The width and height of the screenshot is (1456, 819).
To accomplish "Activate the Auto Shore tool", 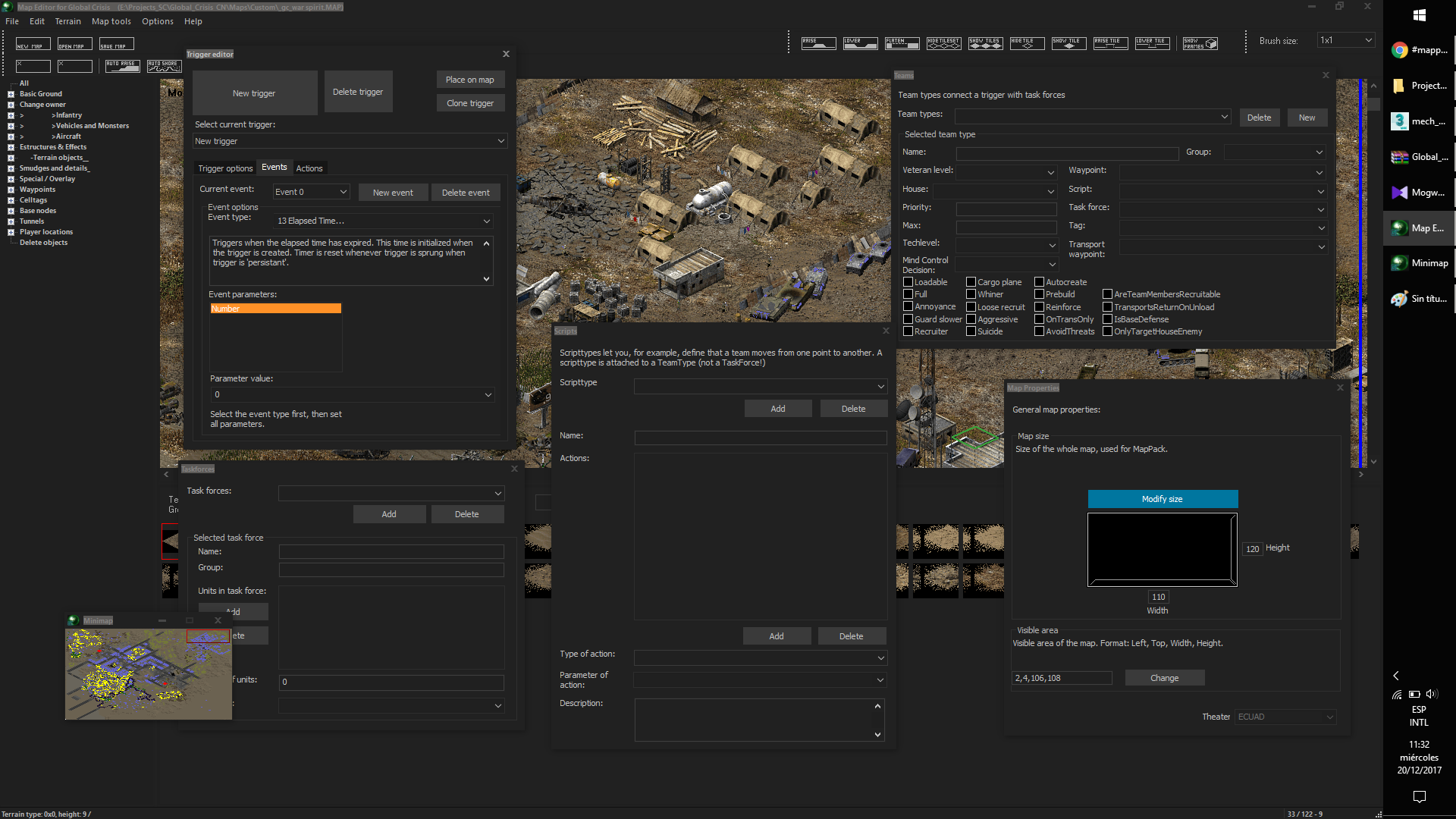I will coord(164,66).
